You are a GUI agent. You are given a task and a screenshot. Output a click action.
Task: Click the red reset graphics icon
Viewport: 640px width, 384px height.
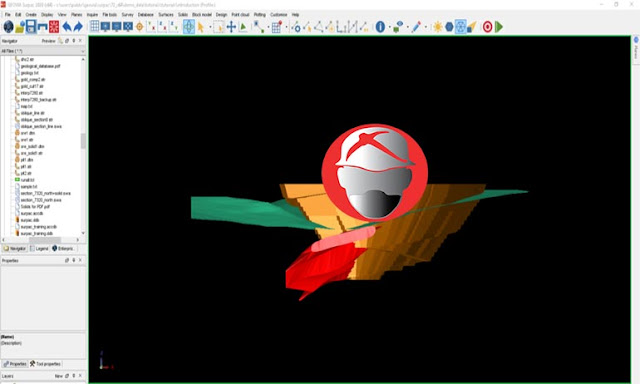[x=54, y=27]
